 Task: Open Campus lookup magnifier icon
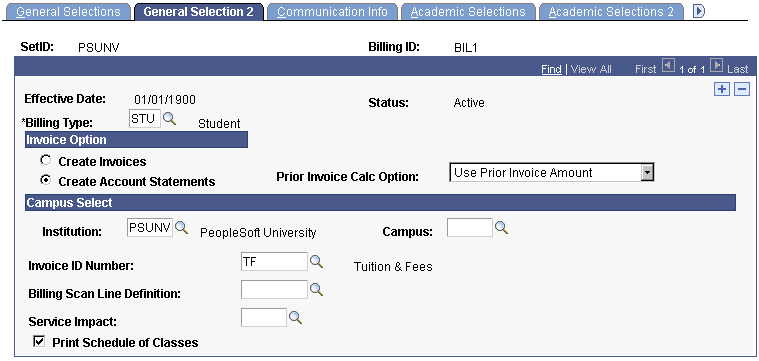click(x=501, y=227)
